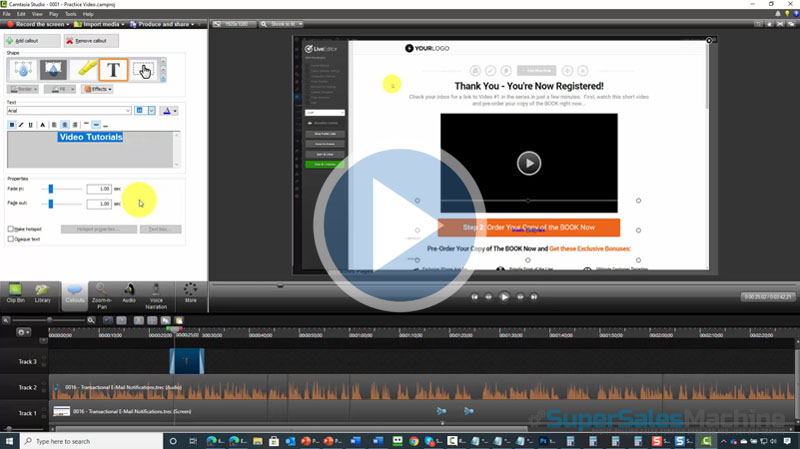Expand the Effects dropdown
The height and width of the screenshot is (449, 800).
97,89
